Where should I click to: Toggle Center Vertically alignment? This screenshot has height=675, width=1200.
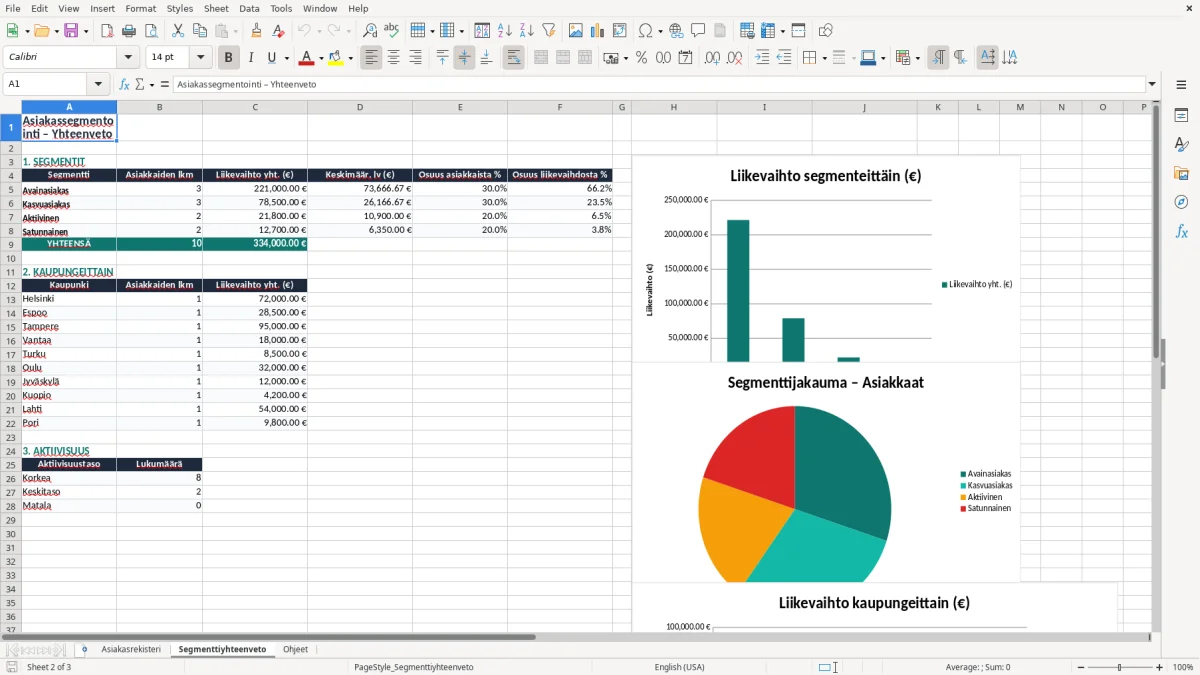464,58
